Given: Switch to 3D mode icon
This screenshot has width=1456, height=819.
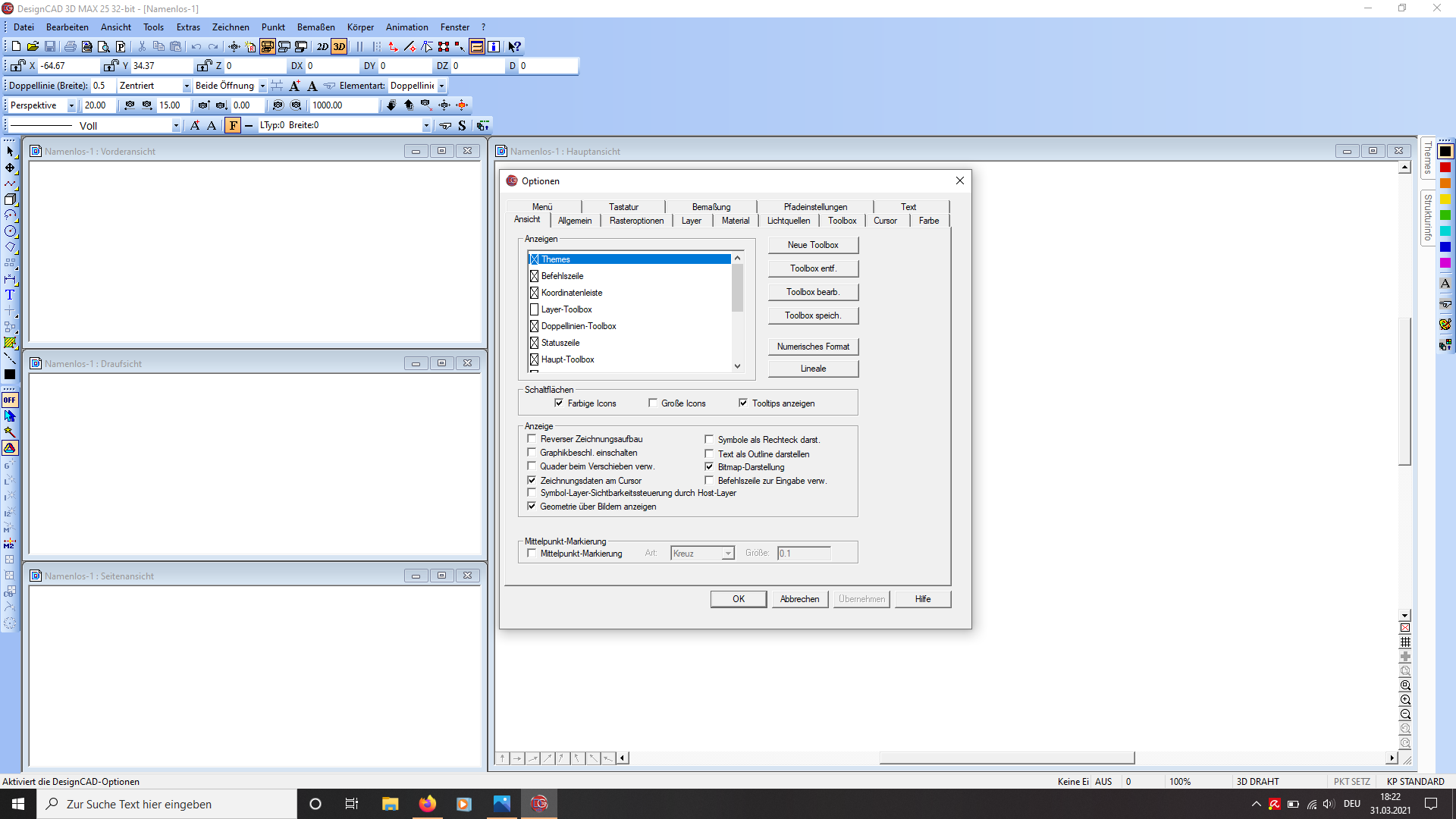Looking at the screenshot, I should click(339, 46).
